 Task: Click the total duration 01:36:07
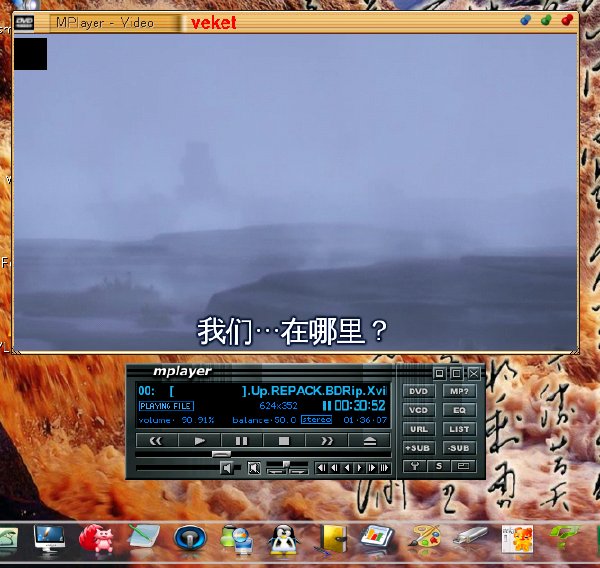pyautogui.click(x=365, y=420)
